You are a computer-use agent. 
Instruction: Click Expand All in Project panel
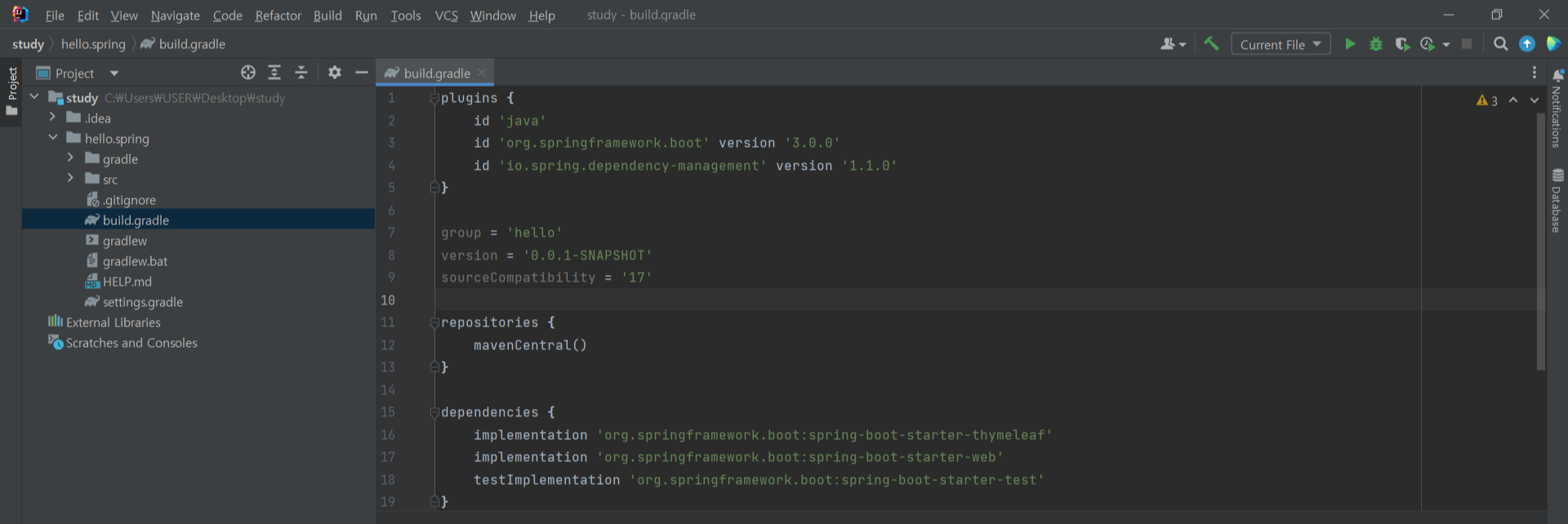tap(274, 73)
